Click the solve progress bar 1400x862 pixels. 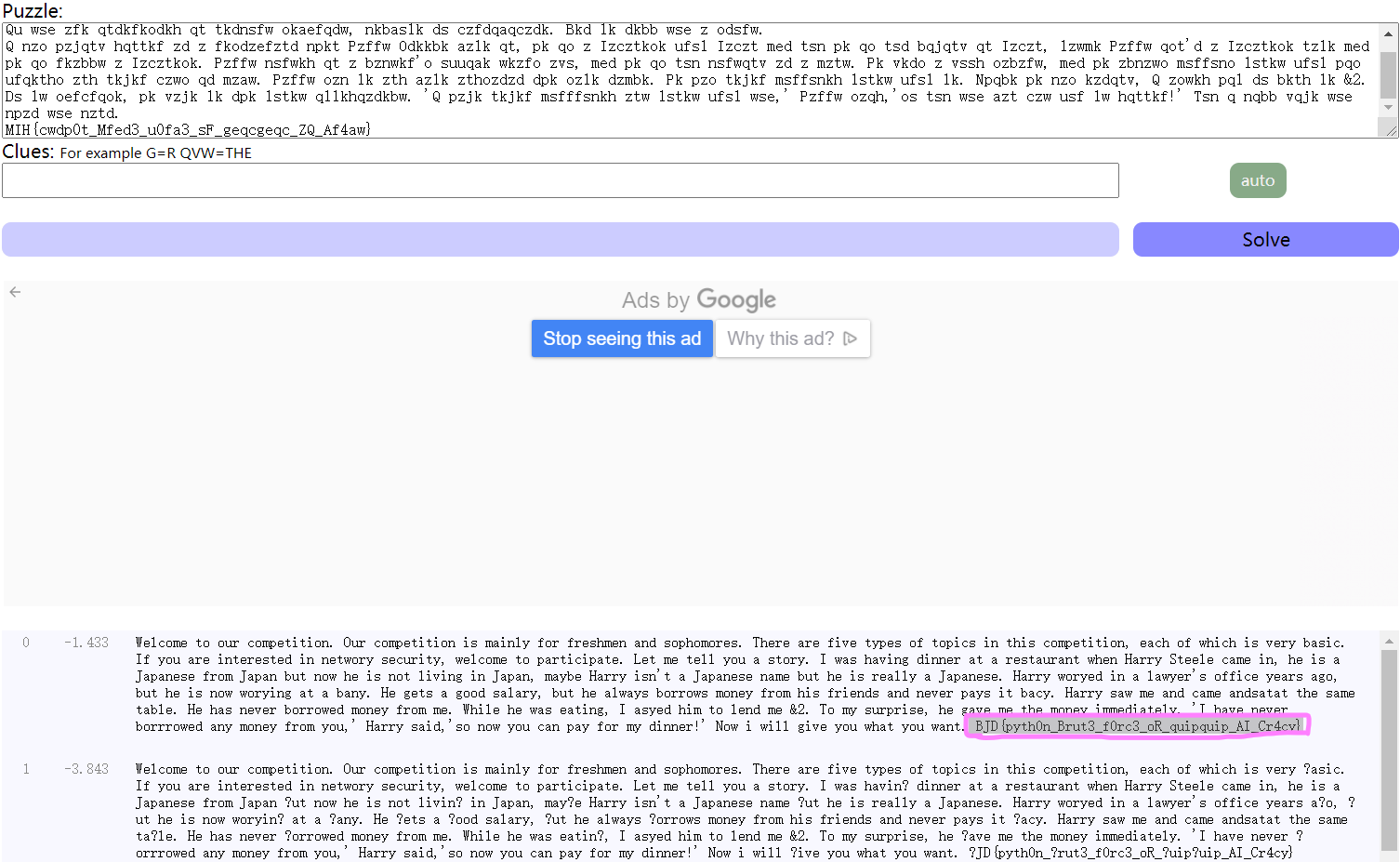click(x=561, y=239)
